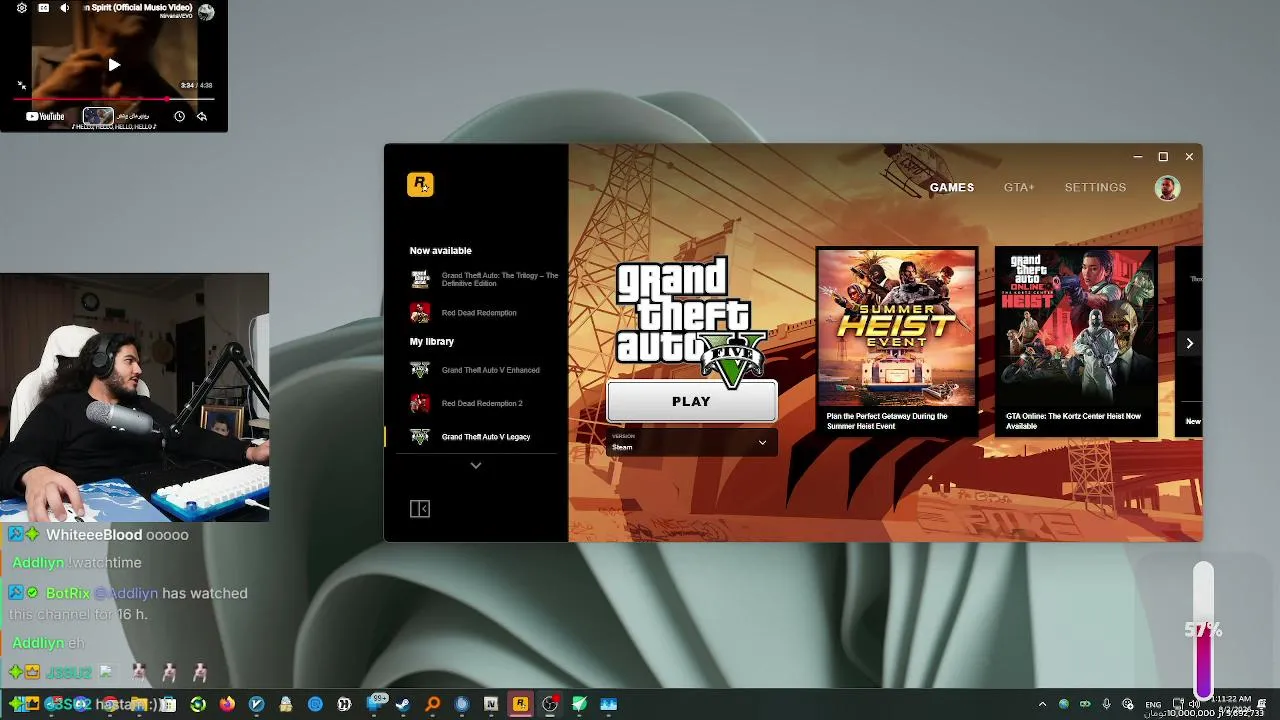Image resolution: width=1280 pixels, height=720 pixels.
Task: Collapse the launcher sidebar panel
Action: click(x=420, y=509)
